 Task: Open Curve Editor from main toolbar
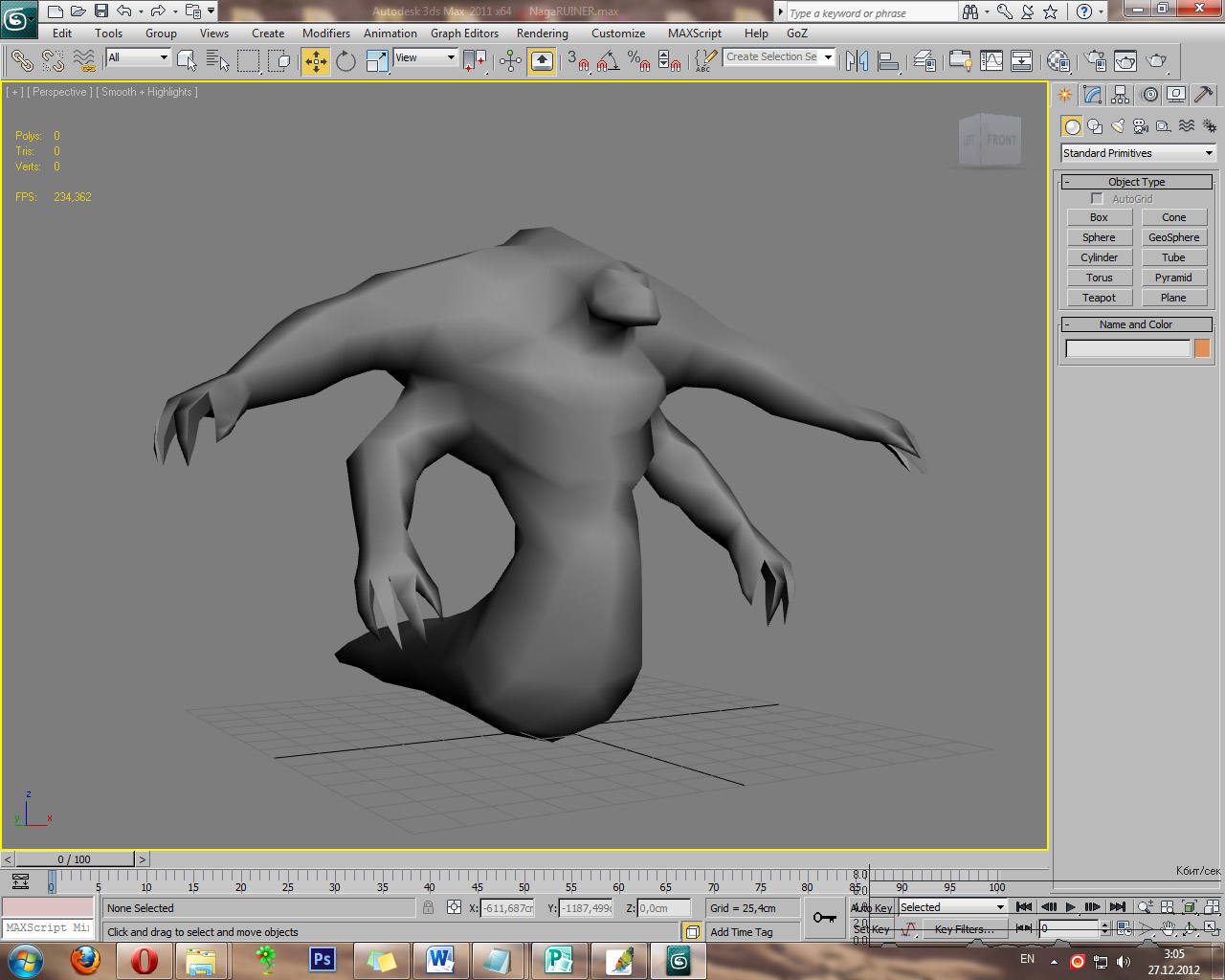point(991,61)
